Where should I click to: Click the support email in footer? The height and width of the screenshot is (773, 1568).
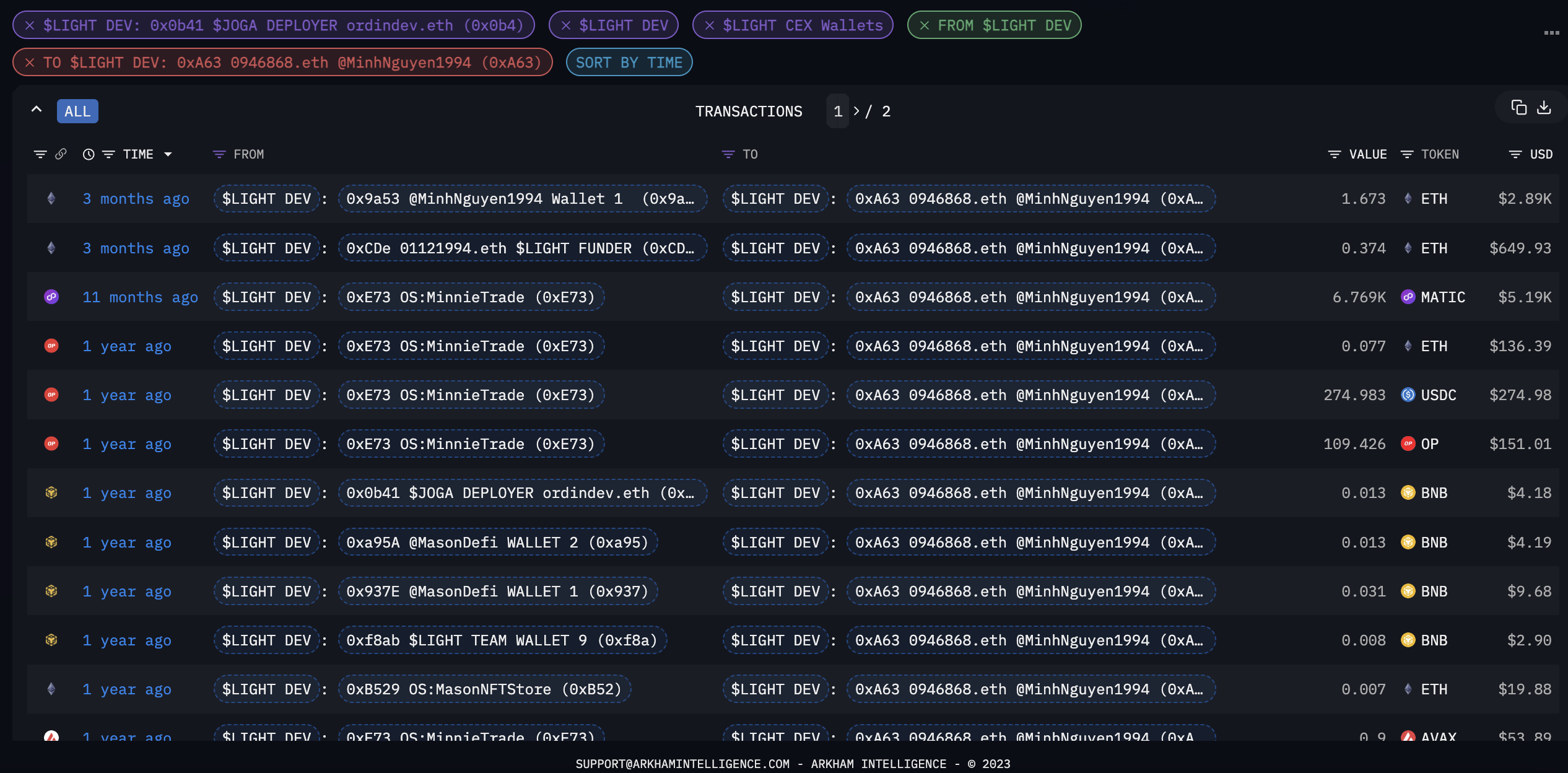click(x=682, y=764)
